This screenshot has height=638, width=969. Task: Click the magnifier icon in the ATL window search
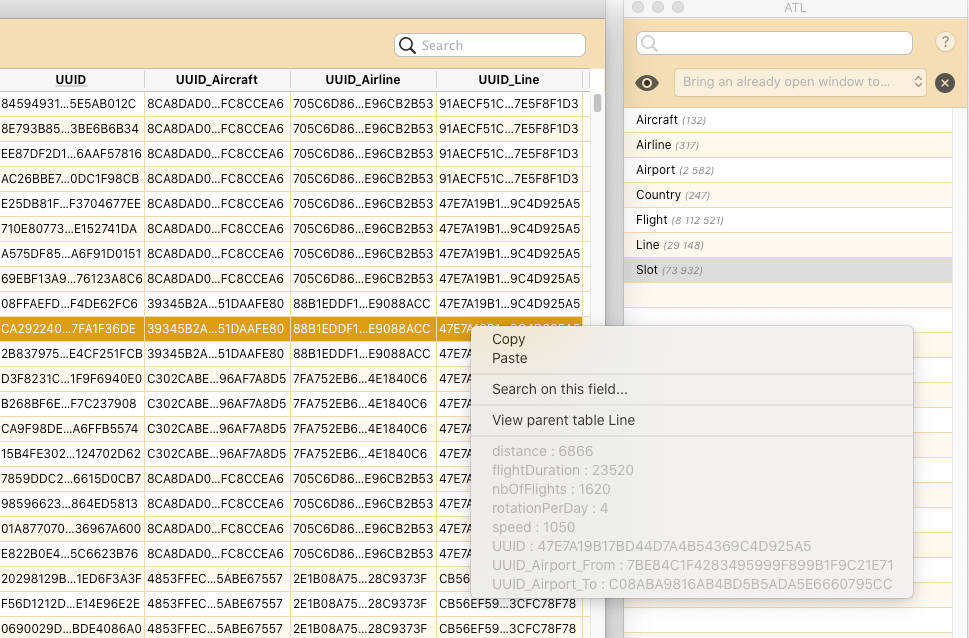[649, 43]
